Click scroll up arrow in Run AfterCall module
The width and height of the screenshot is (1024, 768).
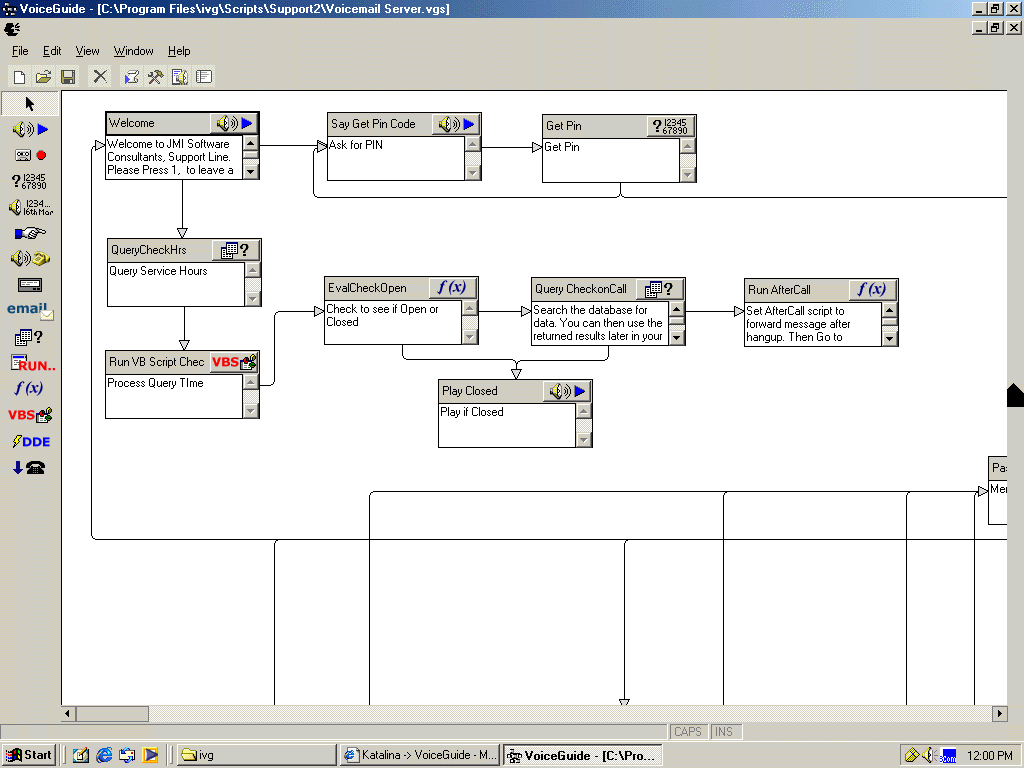point(889,310)
